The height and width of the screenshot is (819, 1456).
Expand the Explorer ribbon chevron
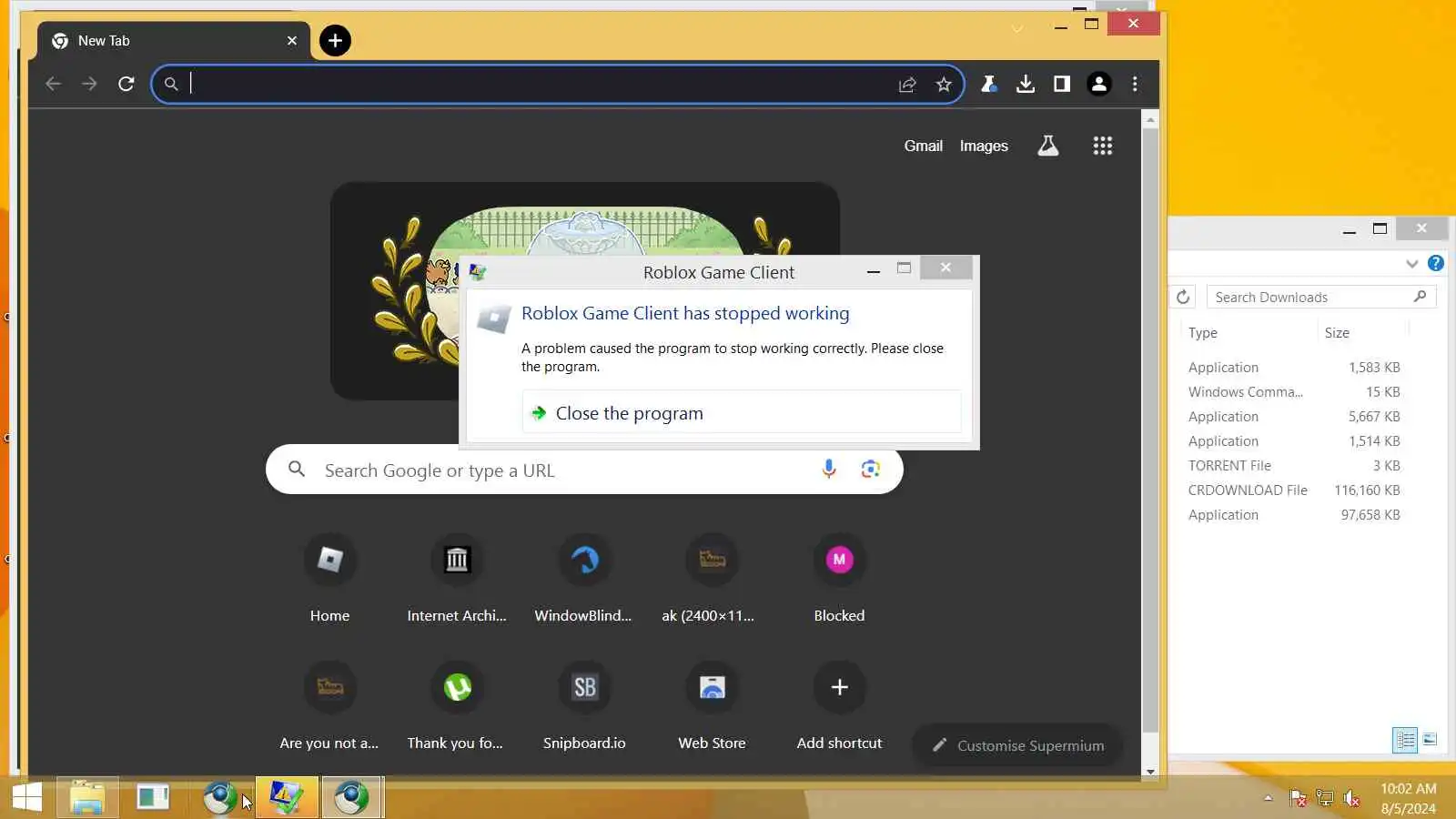1411,264
